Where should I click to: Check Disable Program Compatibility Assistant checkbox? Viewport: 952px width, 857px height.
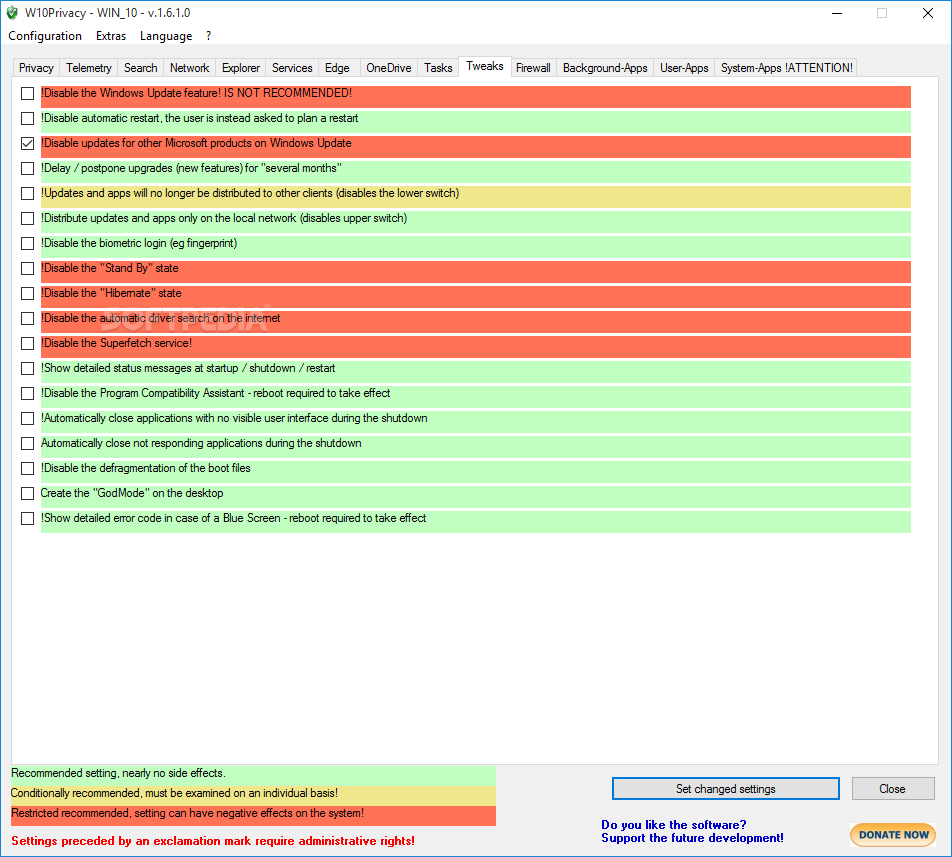click(27, 393)
